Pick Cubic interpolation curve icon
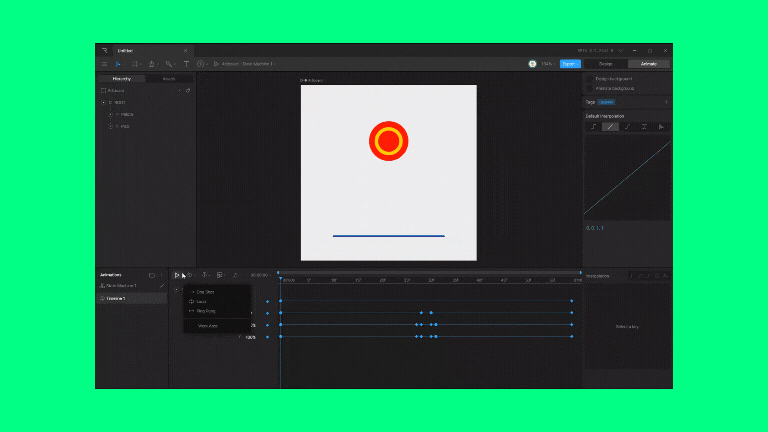 [x=627, y=127]
